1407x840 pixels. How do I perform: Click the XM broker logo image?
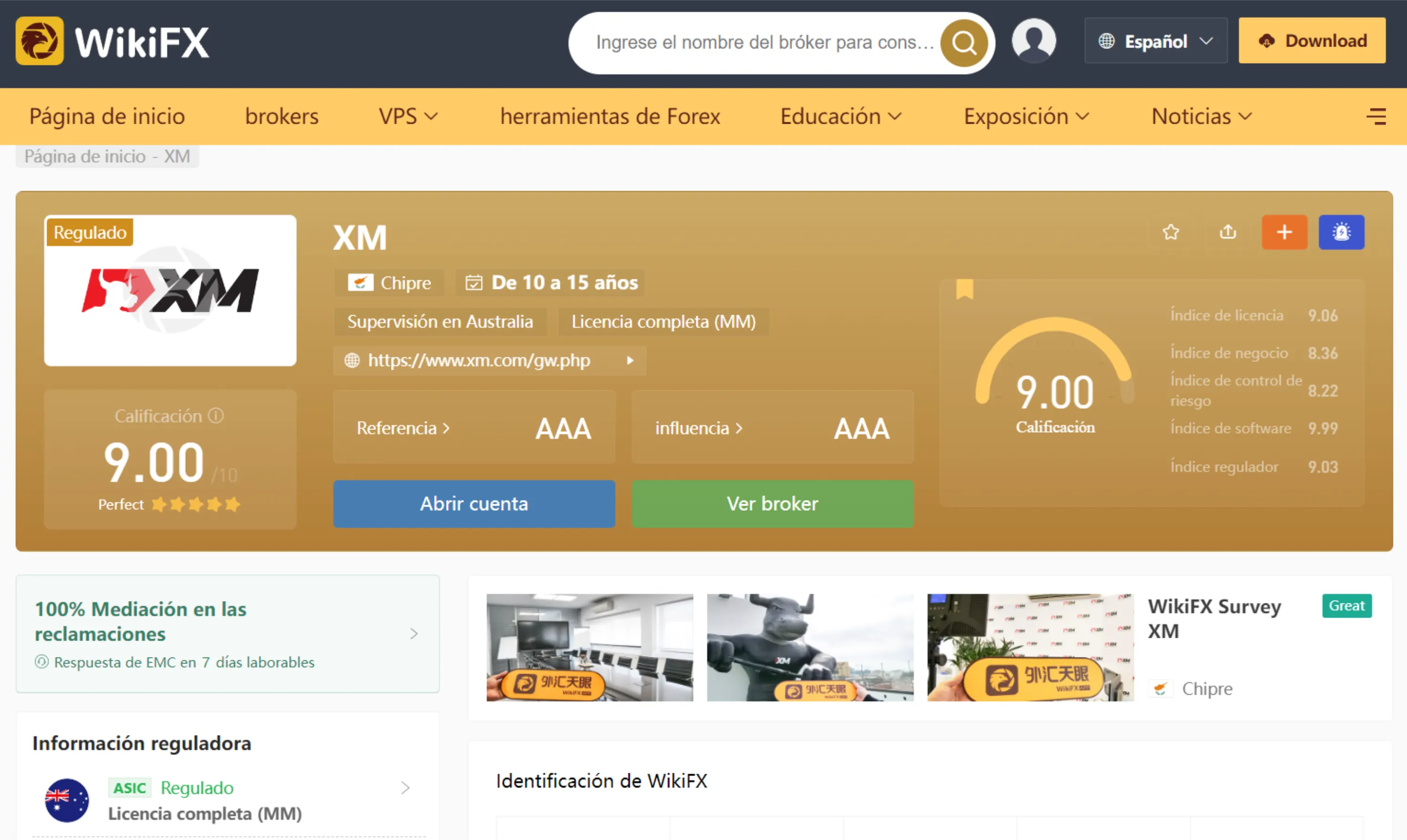170,290
